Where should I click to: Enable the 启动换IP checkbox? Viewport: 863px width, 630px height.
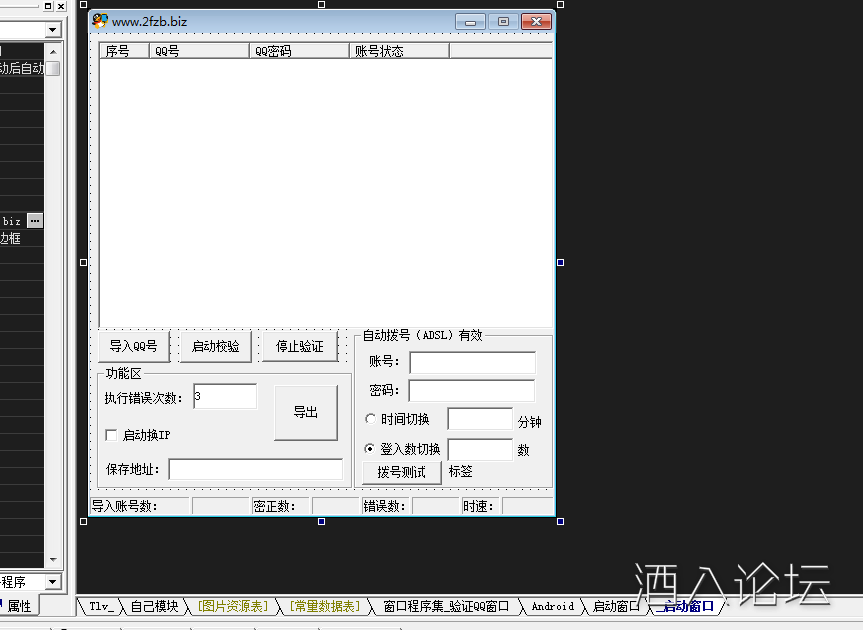click(x=112, y=435)
